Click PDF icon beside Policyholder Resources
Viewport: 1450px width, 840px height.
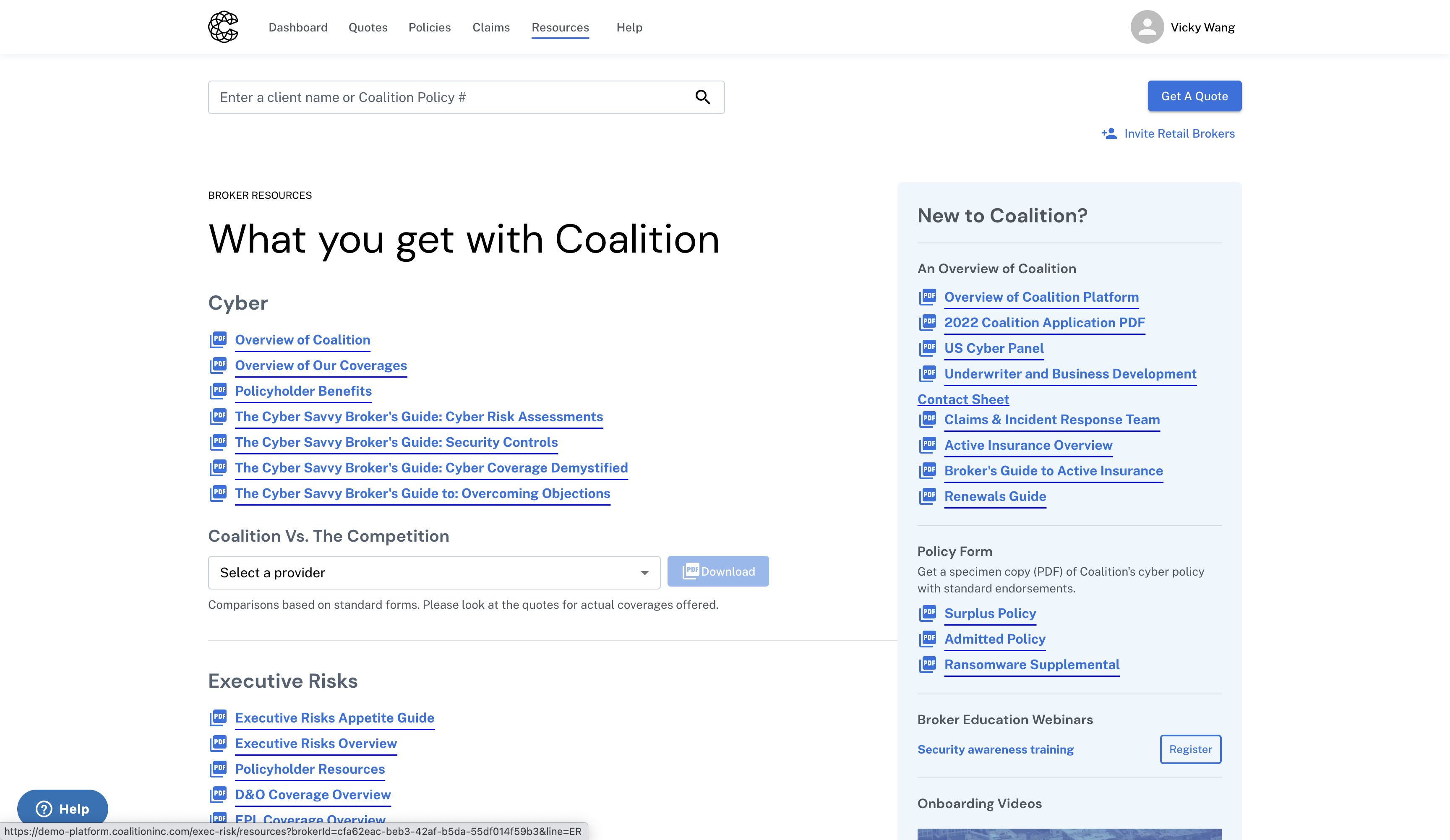click(218, 769)
